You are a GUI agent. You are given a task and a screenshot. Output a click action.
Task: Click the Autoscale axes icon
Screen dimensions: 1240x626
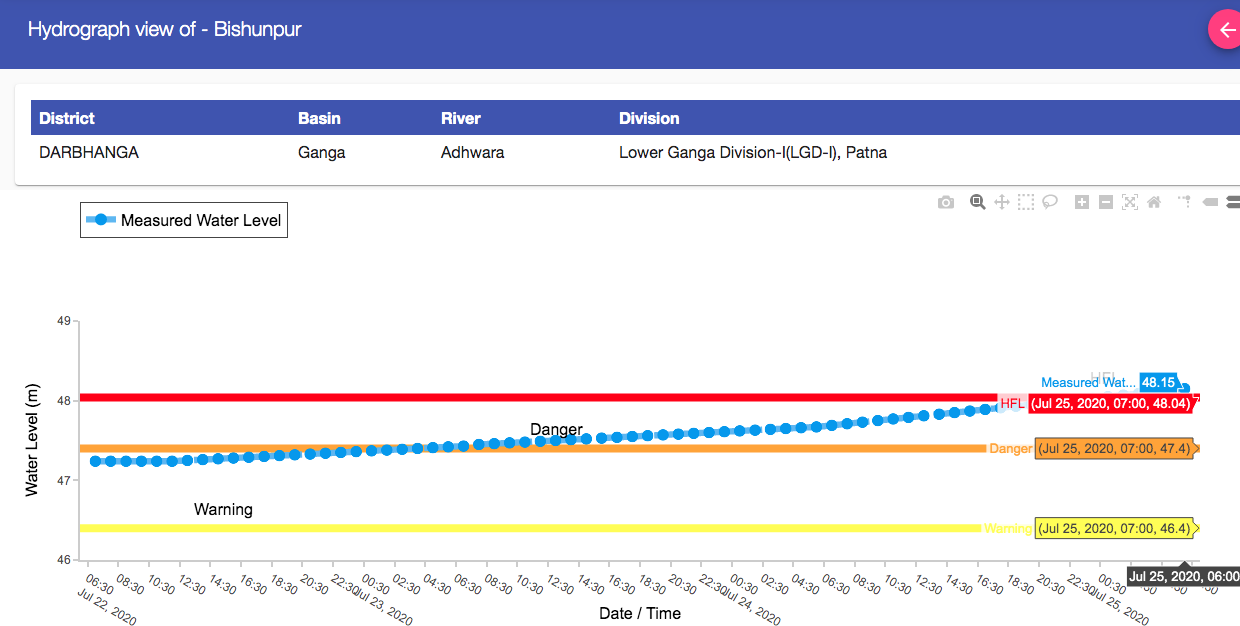coord(1130,203)
